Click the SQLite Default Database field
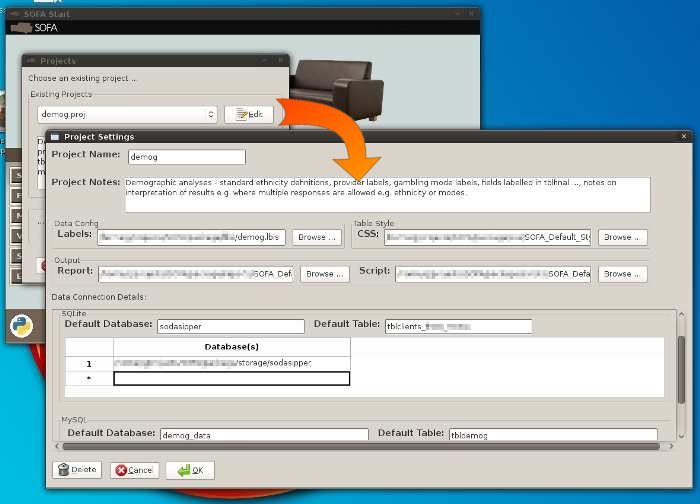 (231, 326)
